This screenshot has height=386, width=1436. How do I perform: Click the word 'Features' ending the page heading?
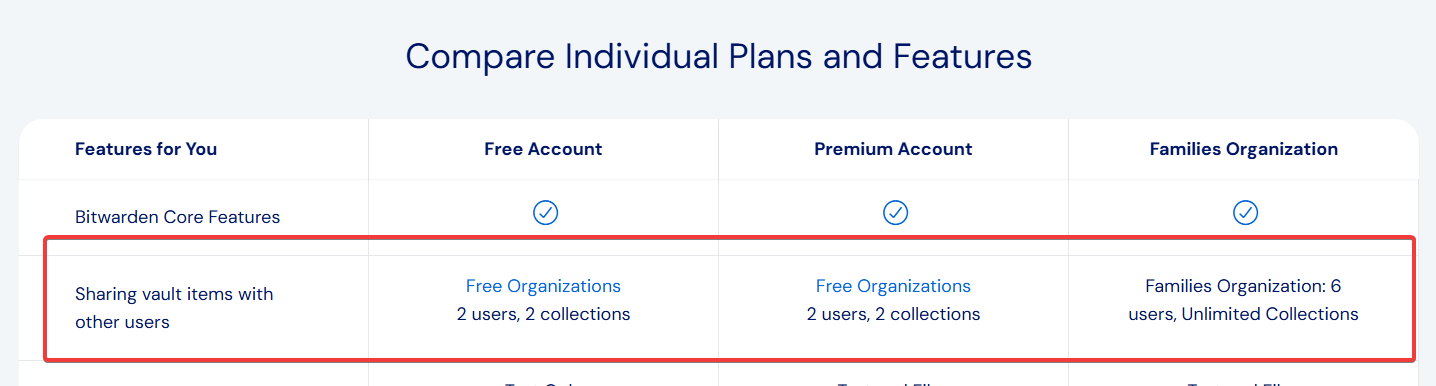[x=962, y=56]
